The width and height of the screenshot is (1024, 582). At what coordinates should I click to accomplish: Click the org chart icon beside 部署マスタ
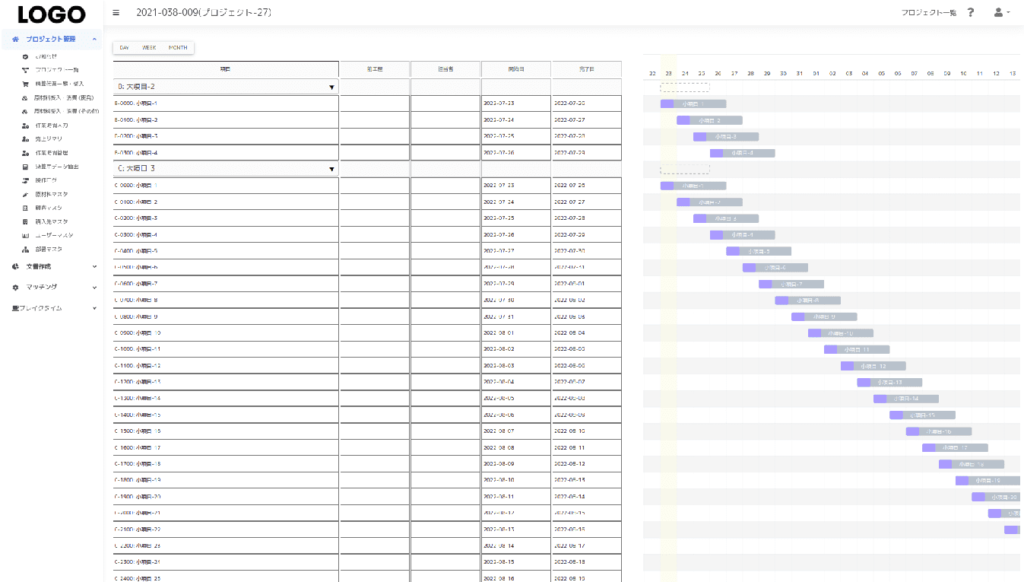(24, 248)
